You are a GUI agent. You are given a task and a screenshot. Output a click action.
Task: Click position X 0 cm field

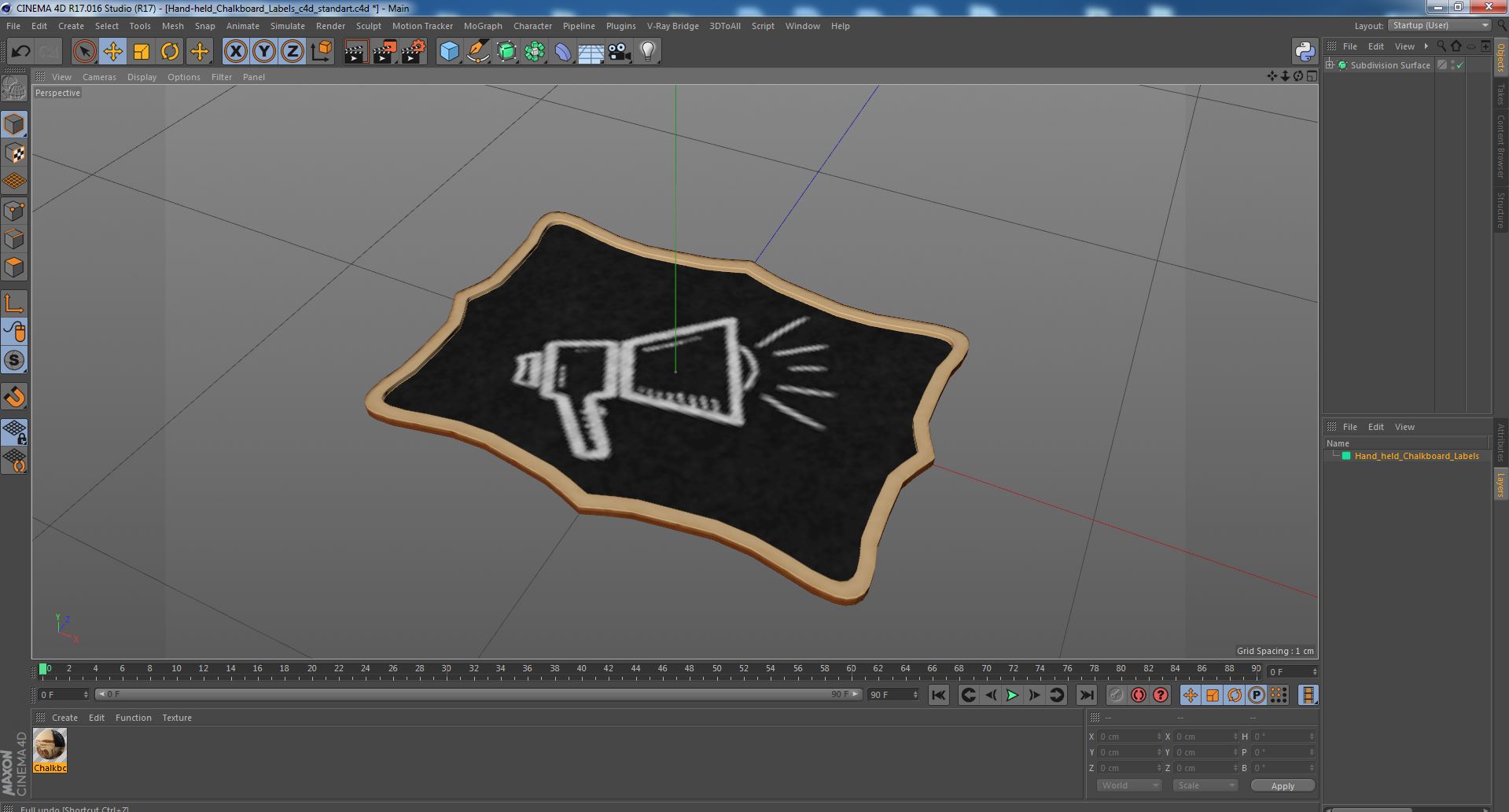1129,737
